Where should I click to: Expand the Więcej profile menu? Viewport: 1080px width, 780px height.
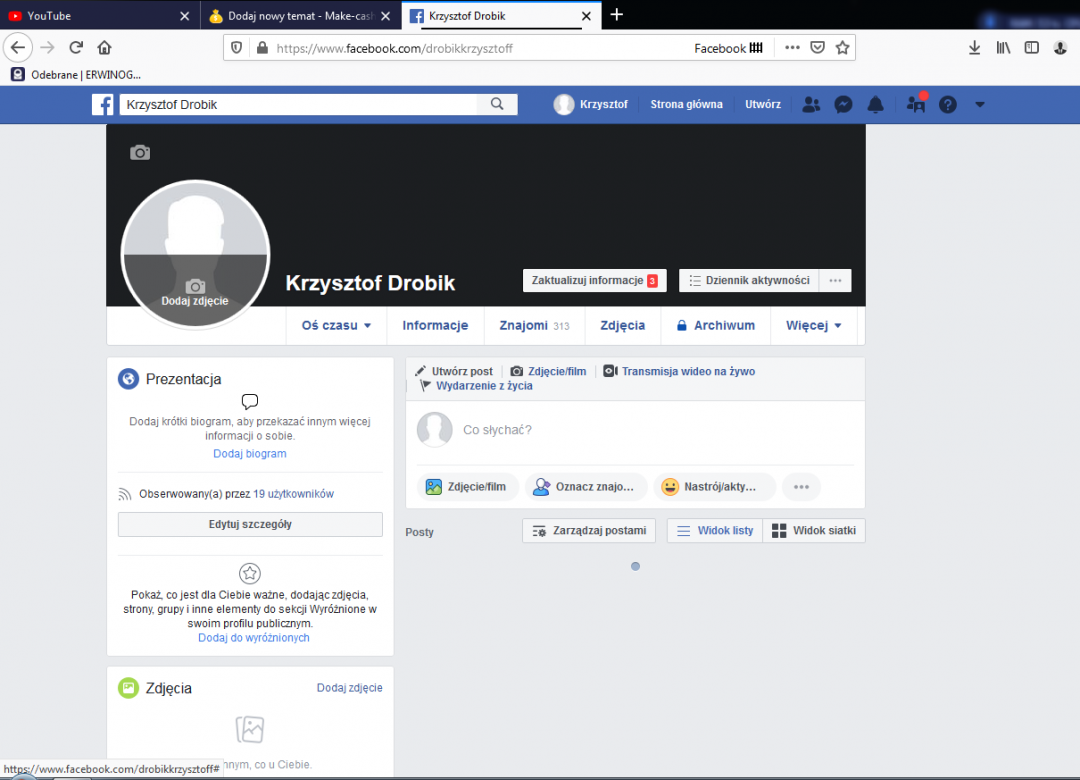tap(813, 325)
